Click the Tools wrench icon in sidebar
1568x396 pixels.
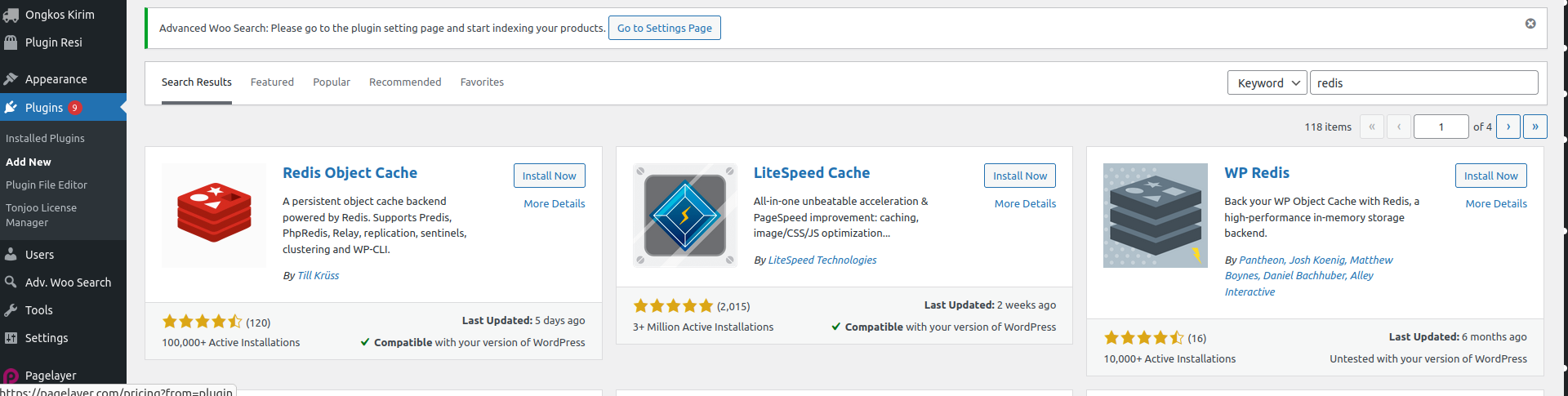click(11, 310)
